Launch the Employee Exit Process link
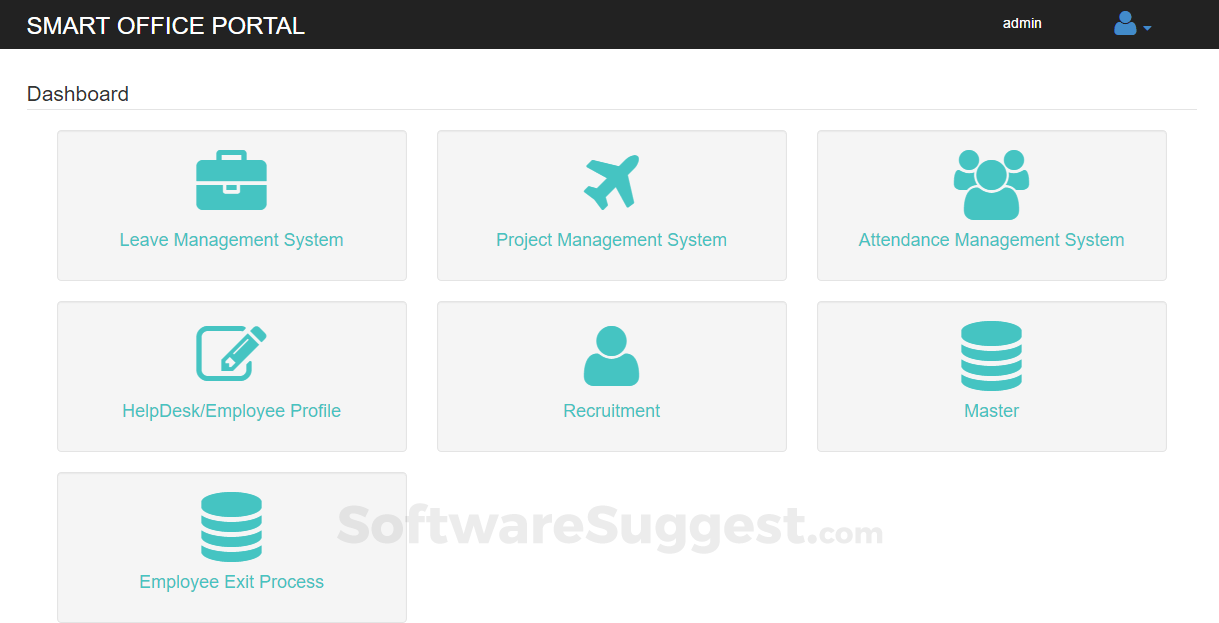Viewport: 1219px width, 623px height. (x=231, y=582)
